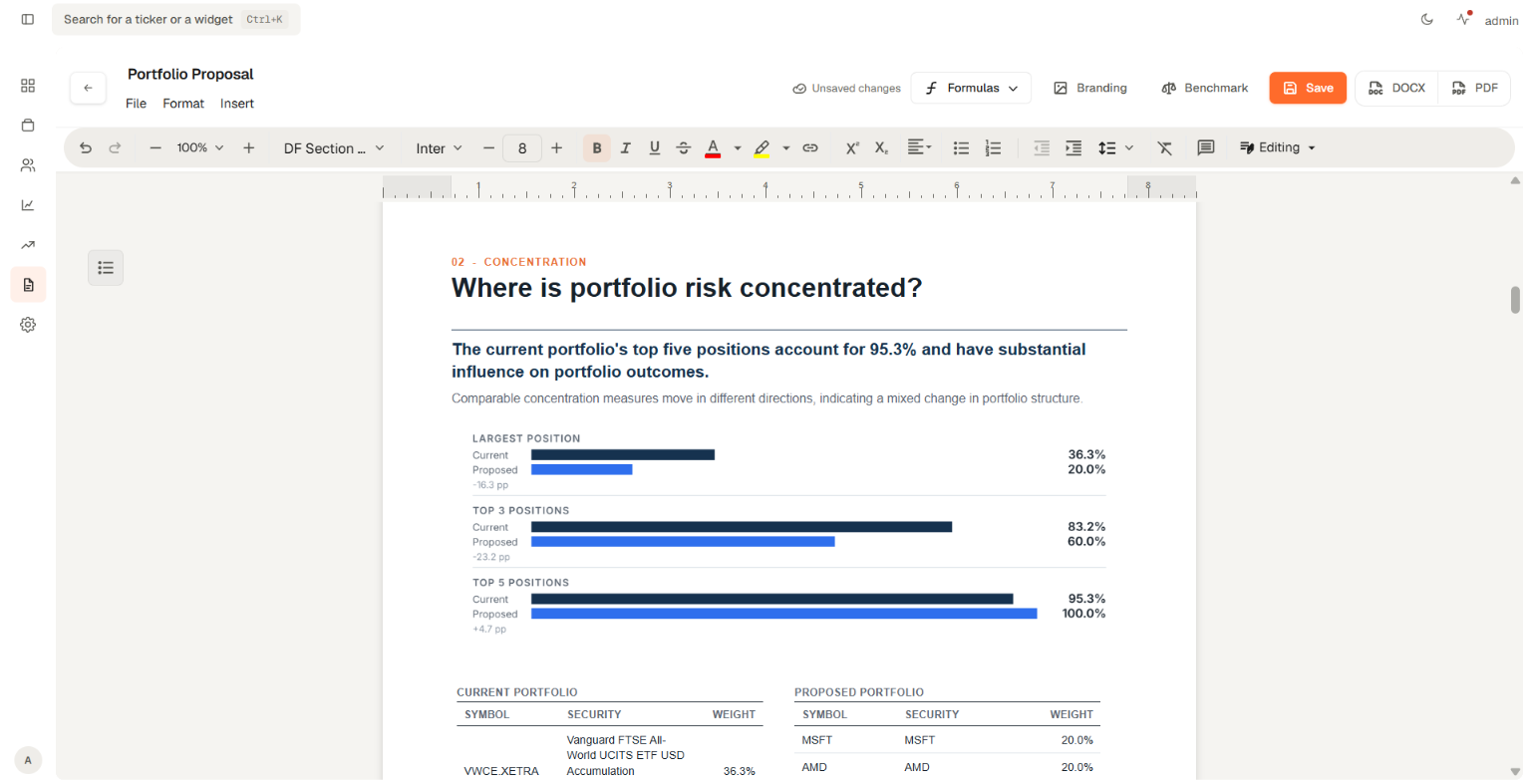1531x784 pixels.
Task: Export as PDF
Action: (x=1474, y=88)
